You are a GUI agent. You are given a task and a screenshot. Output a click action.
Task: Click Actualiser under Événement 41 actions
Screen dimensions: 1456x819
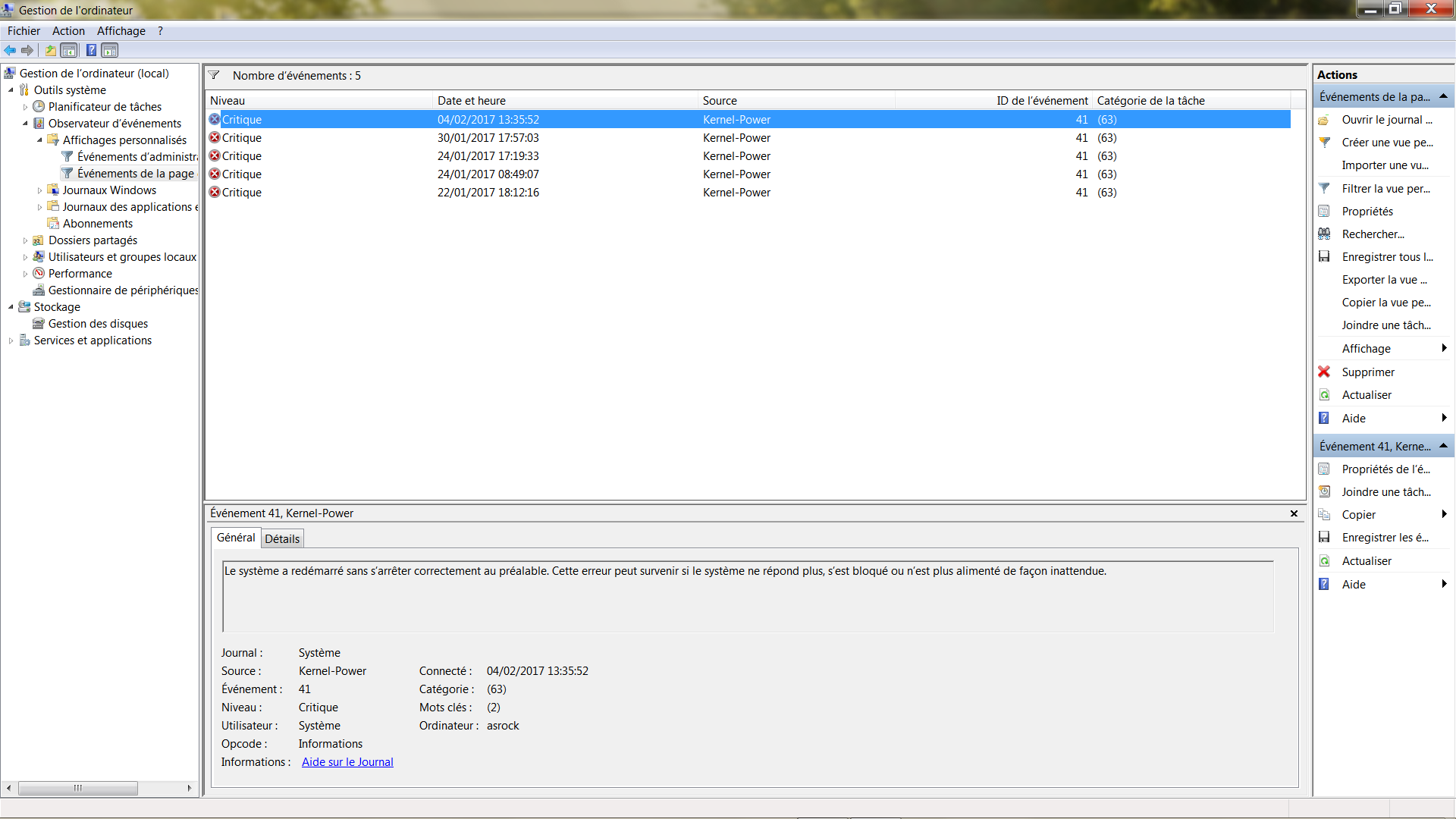[1367, 561]
